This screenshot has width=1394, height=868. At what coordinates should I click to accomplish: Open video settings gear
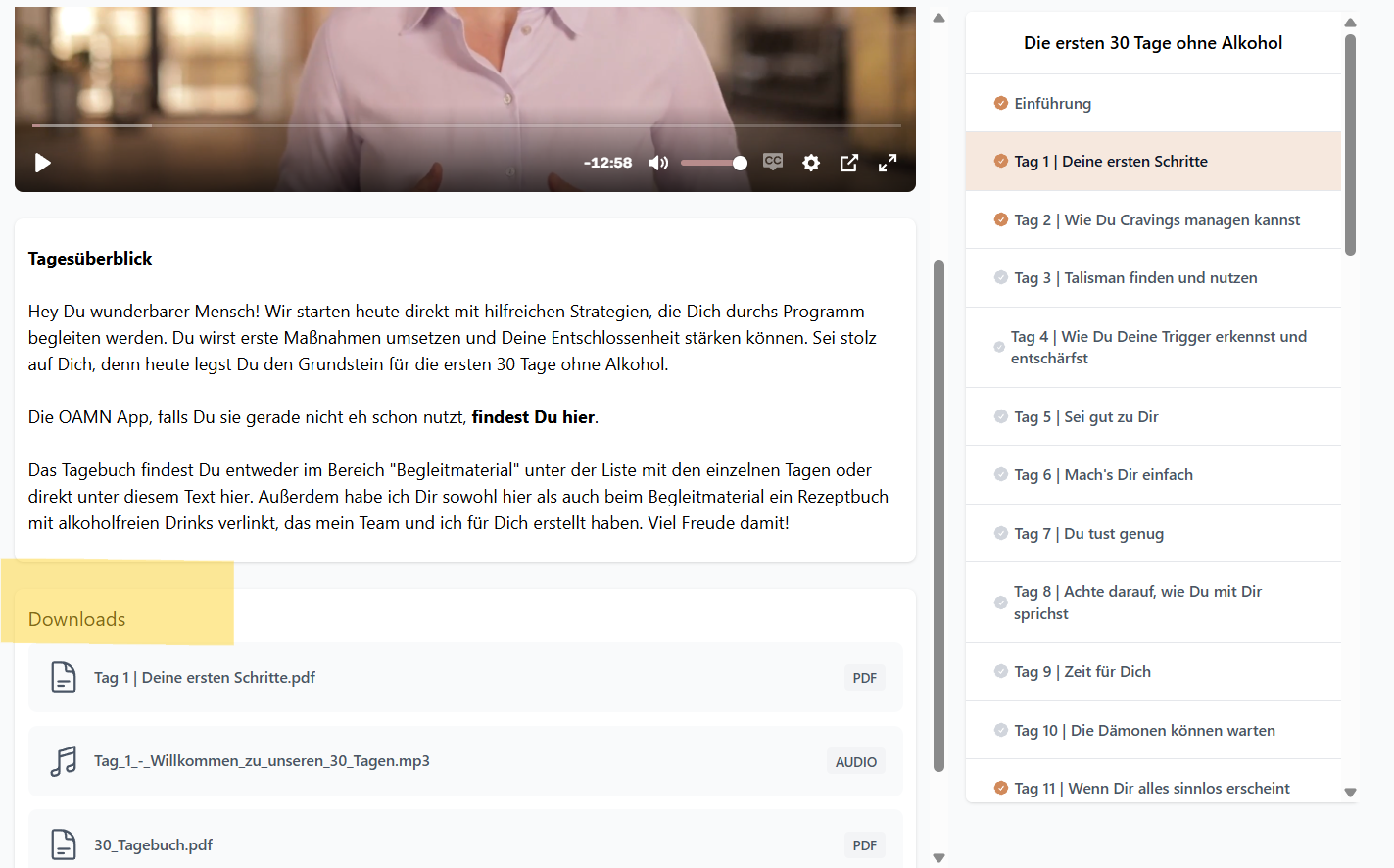(x=811, y=163)
